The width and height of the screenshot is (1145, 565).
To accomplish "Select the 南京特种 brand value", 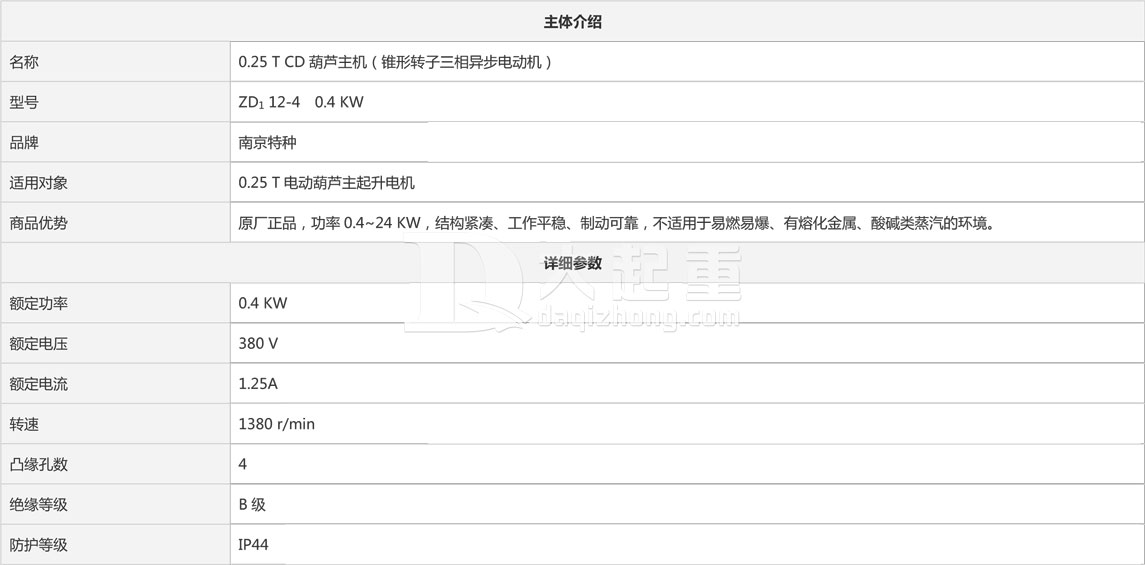I will (x=267, y=142).
